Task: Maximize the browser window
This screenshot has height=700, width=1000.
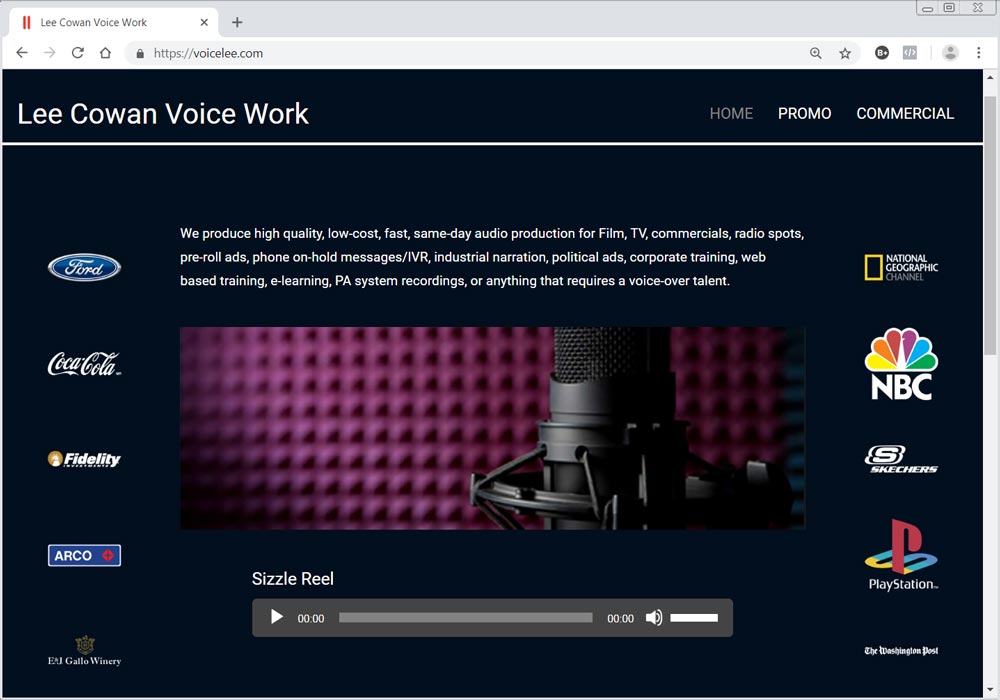Action: click(x=949, y=8)
